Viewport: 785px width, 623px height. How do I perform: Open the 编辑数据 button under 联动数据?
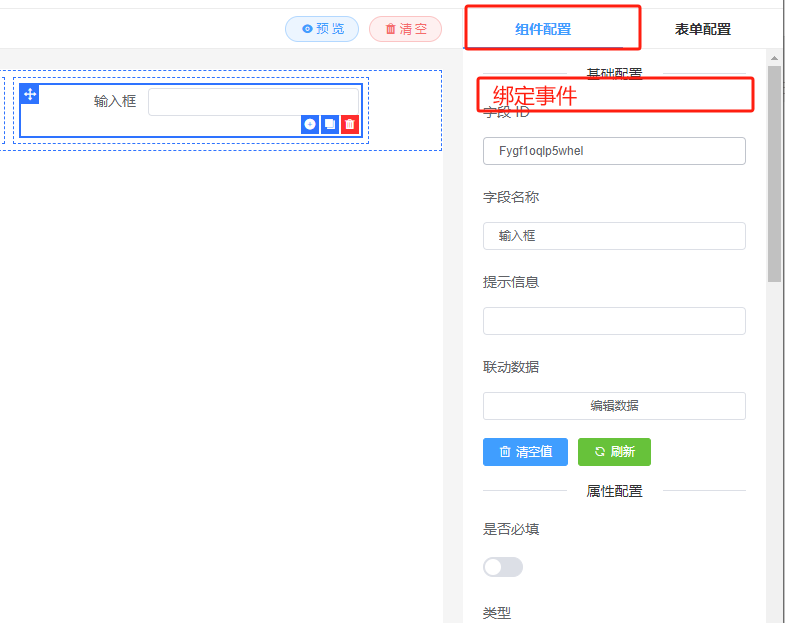614,406
